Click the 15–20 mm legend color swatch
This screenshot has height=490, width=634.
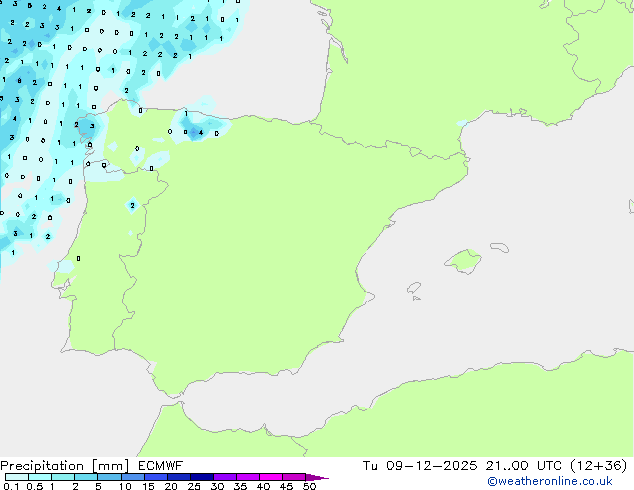tap(155, 477)
